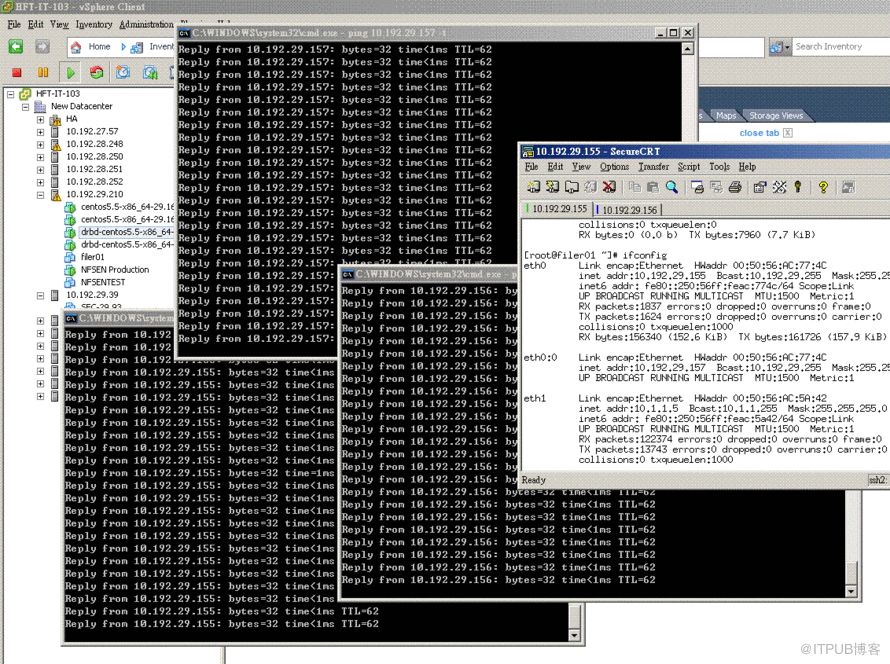Suspend VM with orange pause icon
Image resolution: width=890 pixels, height=664 pixels.
tap(43, 72)
